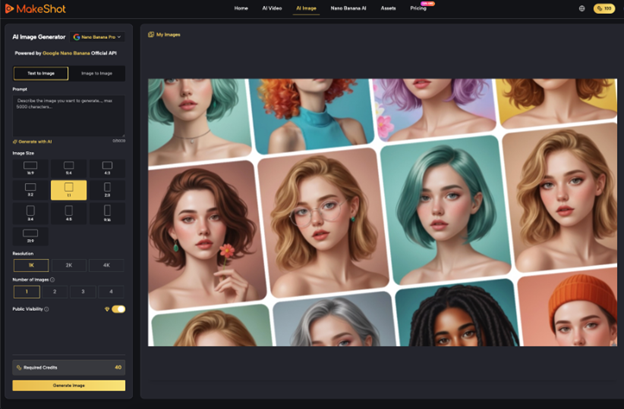
Task: Choose 1K resolution
Action: point(31,265)
